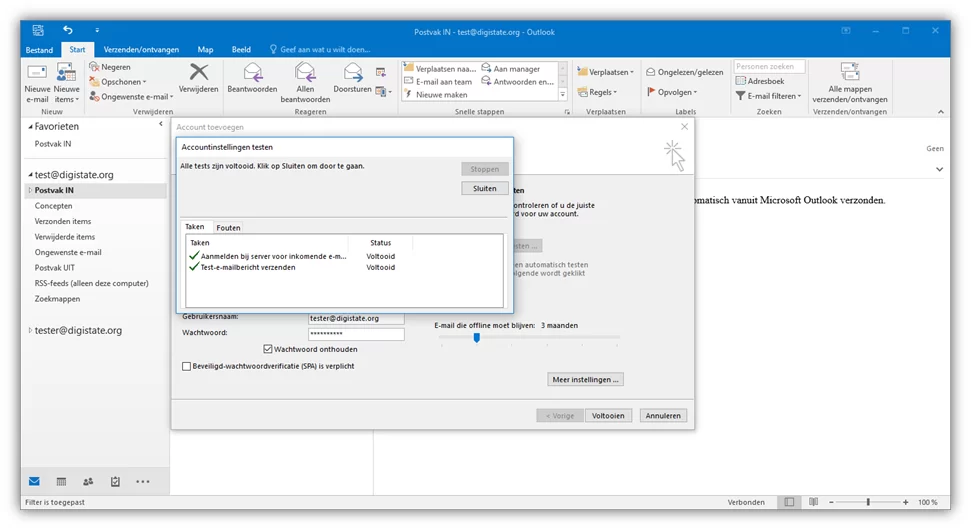Click the Undo arrow in title bar
971x530 pixels.
(x=67, y=30)
